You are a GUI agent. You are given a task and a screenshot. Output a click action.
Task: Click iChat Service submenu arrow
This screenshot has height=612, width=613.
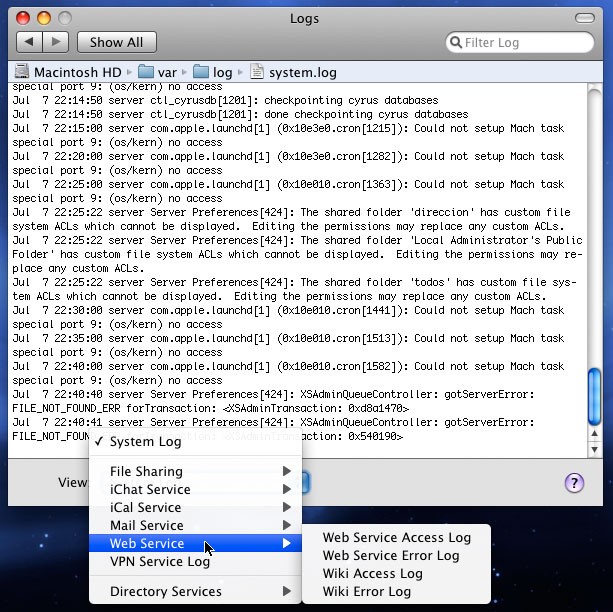pos(287,489)
